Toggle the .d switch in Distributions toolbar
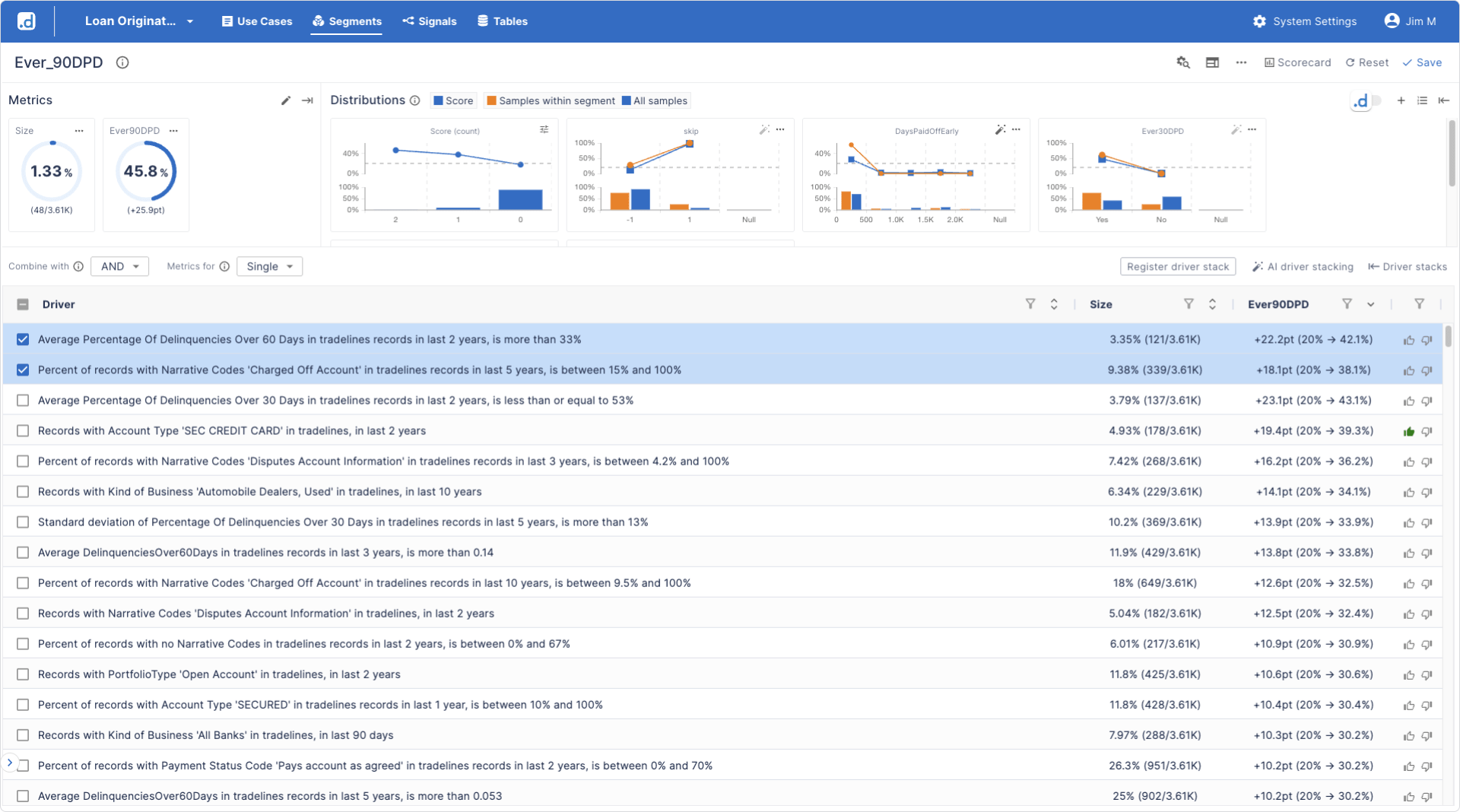The image size is (1460, 812). click(x=1366, y=100)
